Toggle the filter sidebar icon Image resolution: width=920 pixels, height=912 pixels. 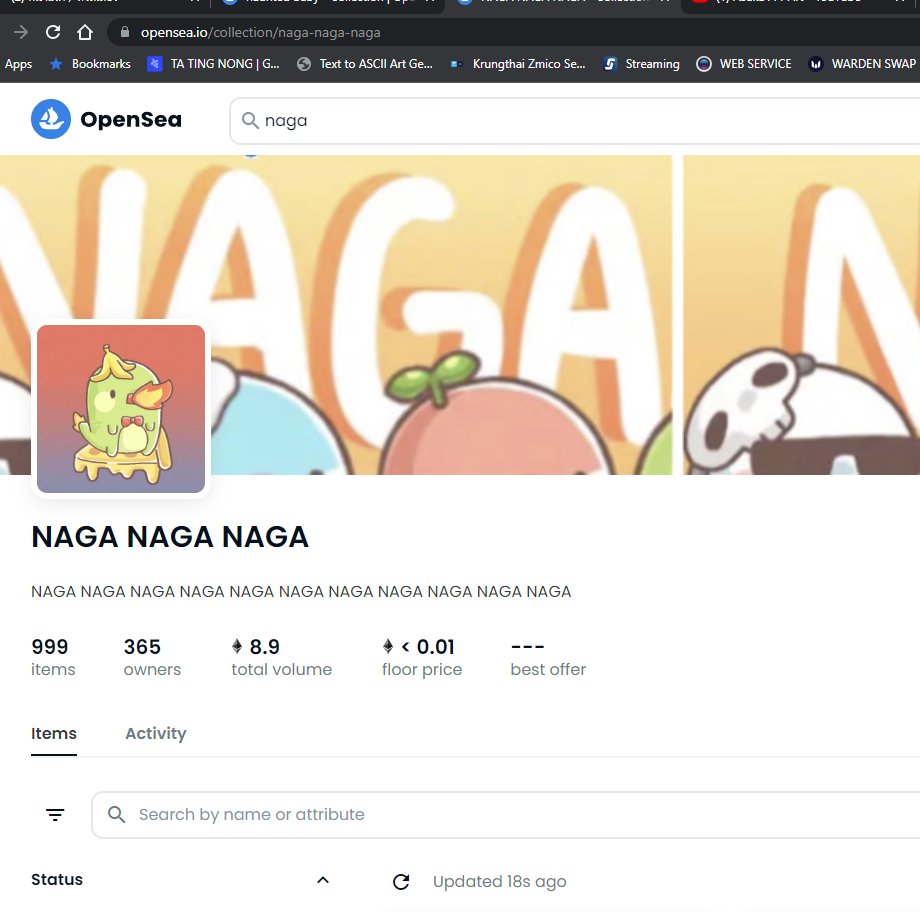coord(55,815)
